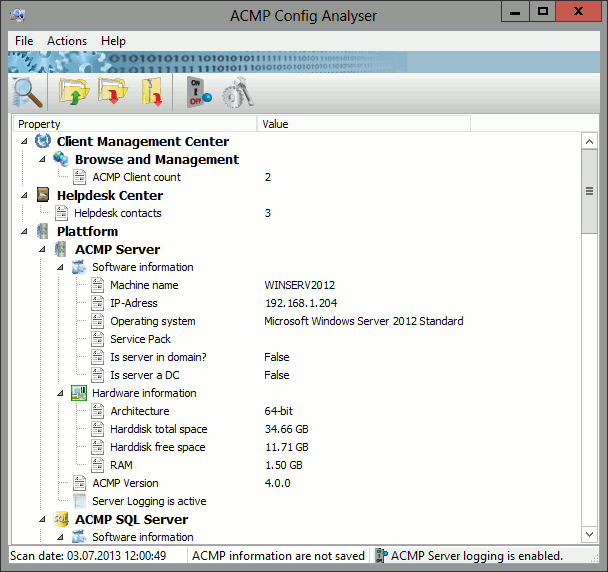Image resolution: width=608 pixels, height=572 pixels.
Task: Click Microsoft Windows Server 2012 Standard value
Action: (364, 321)
